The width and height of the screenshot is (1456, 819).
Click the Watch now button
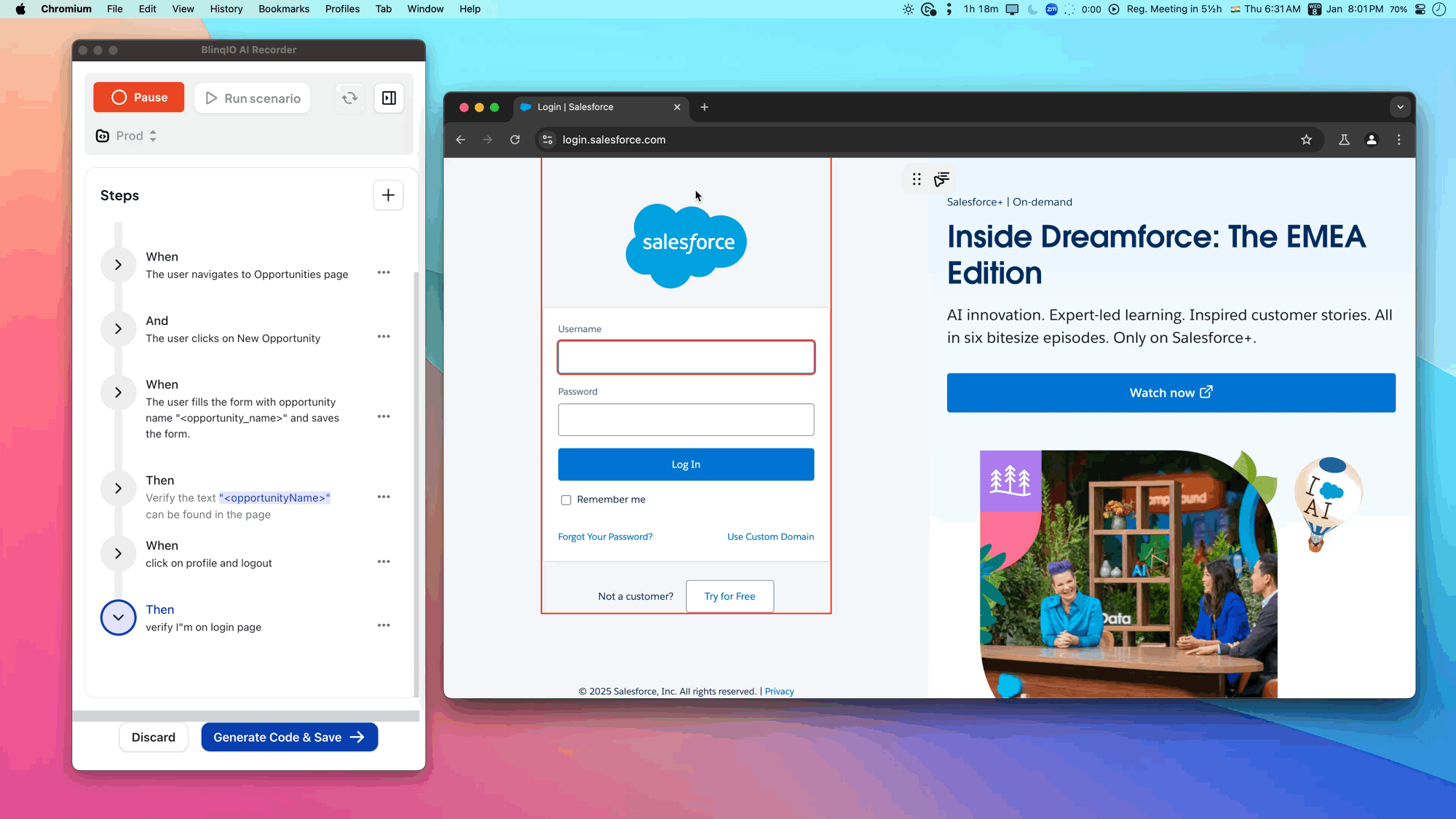tap(1171, 392)
